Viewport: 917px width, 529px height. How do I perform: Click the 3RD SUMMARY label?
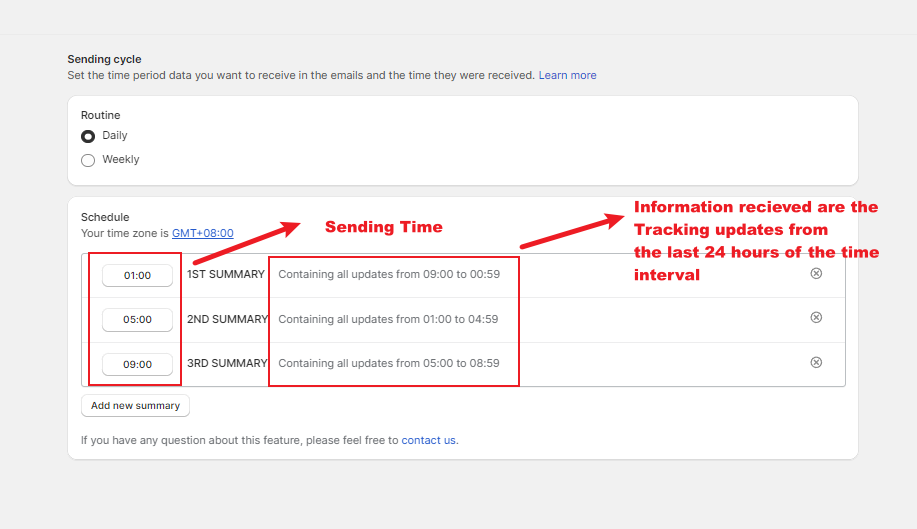pos(227,363)
